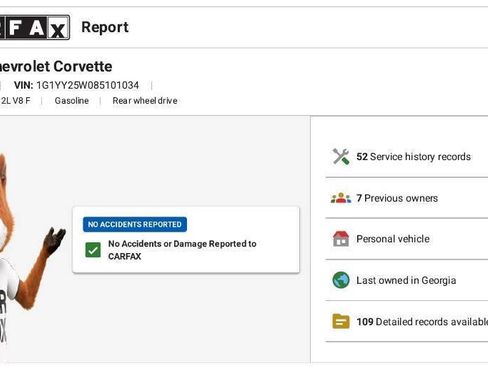The image size is (488, 366).
Task: Click the globe icon beside Last owned
Action: tap(341, 280)
